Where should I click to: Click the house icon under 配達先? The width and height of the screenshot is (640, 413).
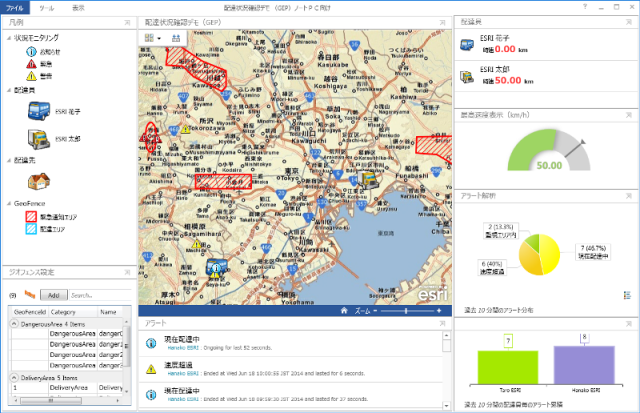click(x=38, y=180)
